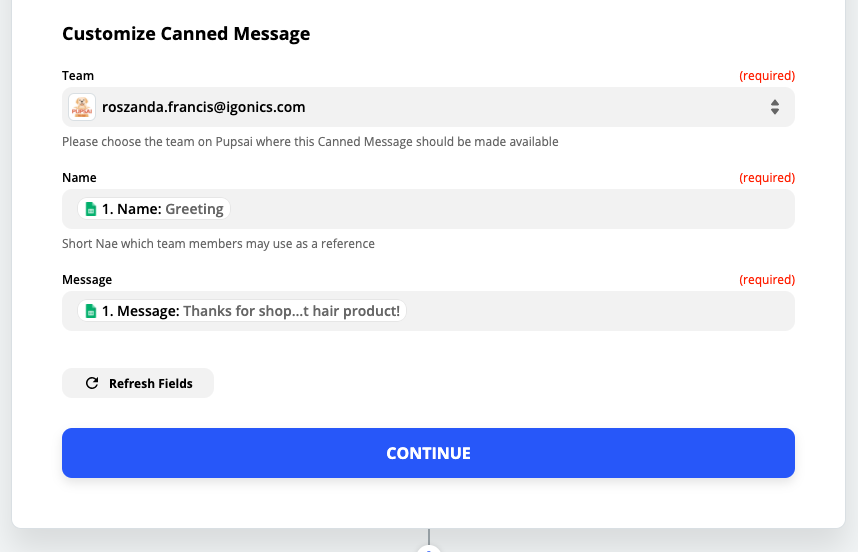This screenshot has width=858, height=552.
Task: Click the red "(required)" tag beside Message
Action: (x=766, y=280)
